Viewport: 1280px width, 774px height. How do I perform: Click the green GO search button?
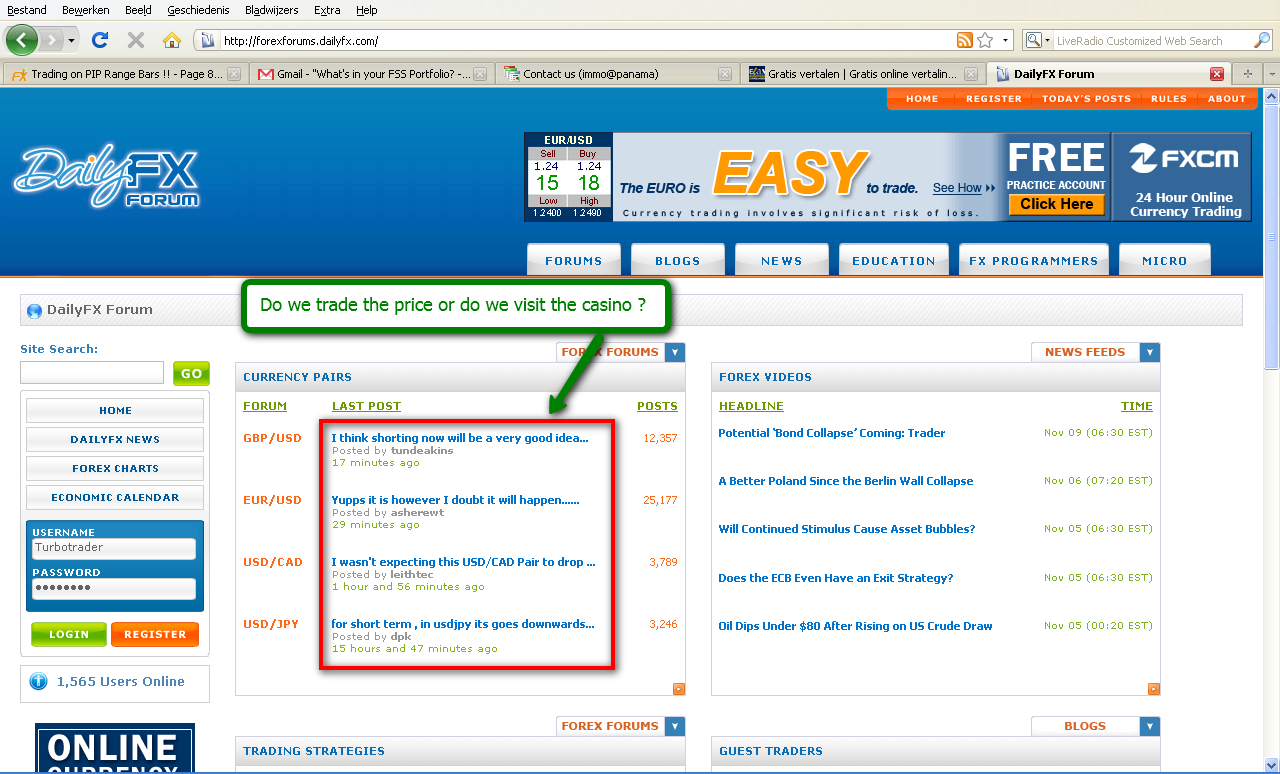click(191, 373)
